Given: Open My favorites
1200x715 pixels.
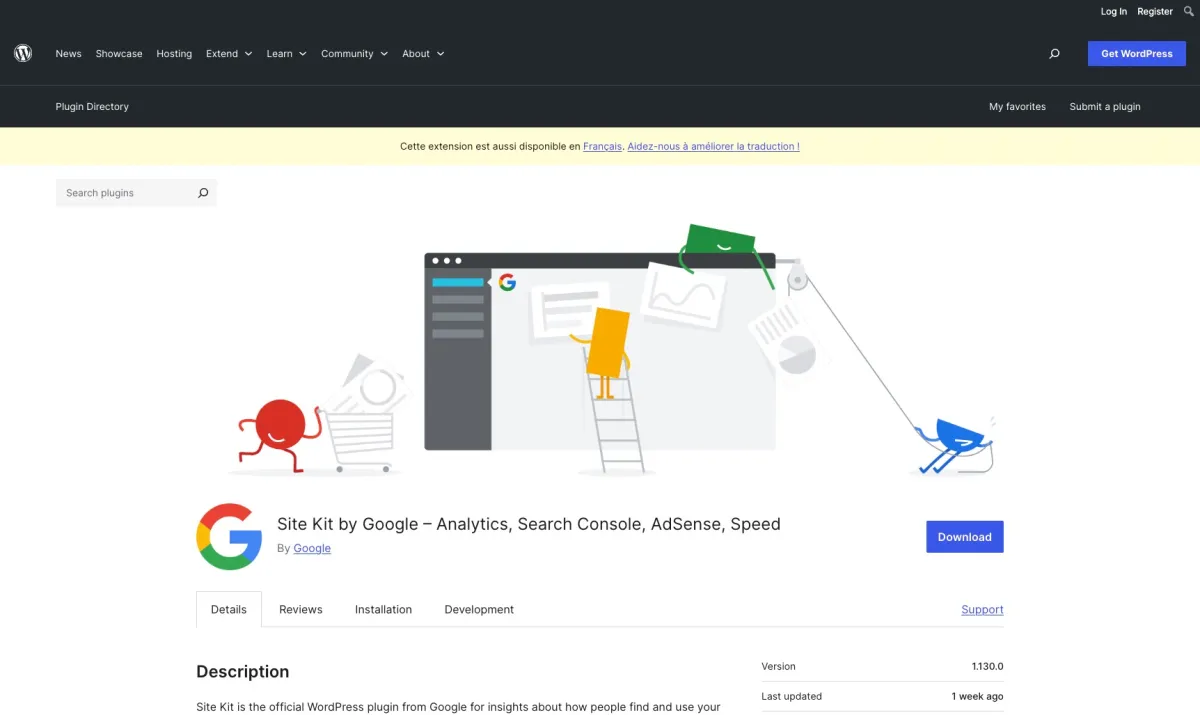Looking at the screenshot, I should coord(1017,107).
